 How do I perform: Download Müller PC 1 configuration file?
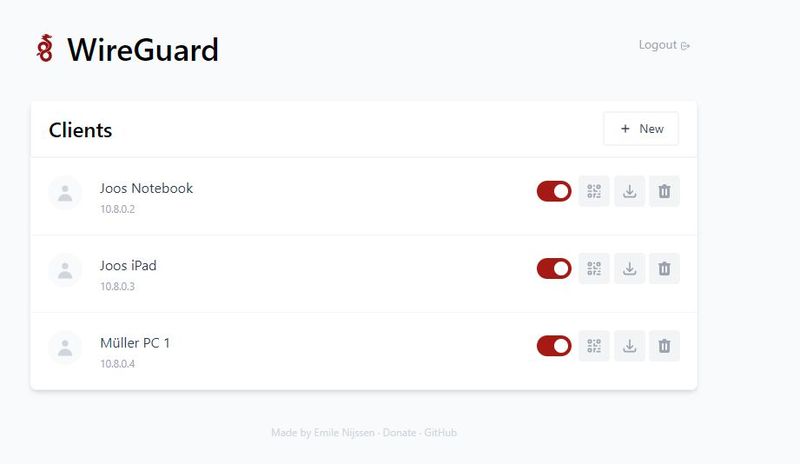629,346
